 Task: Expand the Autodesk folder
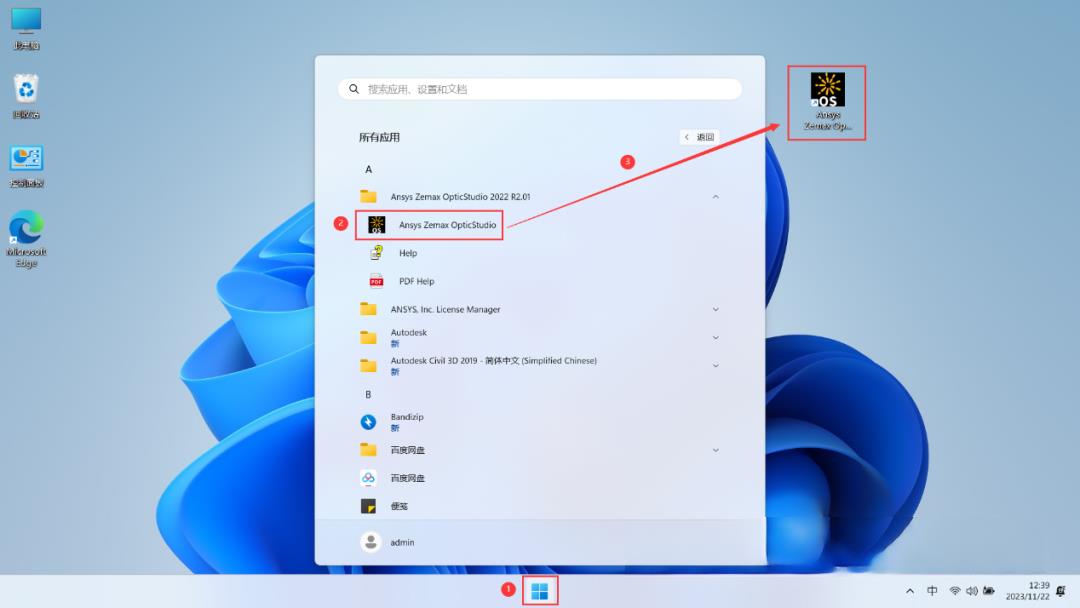[x=716, y=337]
